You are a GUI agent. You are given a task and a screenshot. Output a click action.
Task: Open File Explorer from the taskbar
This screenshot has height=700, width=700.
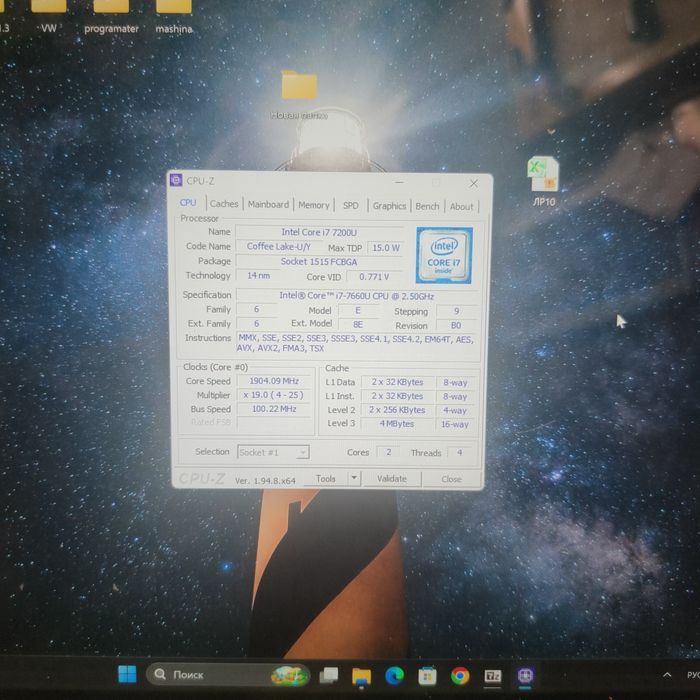coord(361,676)
